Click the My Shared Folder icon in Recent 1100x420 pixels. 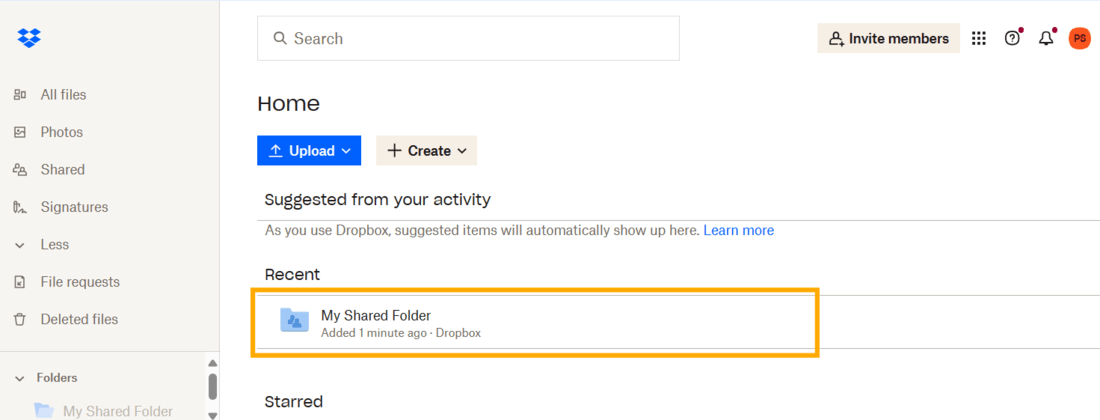point(294,320)
